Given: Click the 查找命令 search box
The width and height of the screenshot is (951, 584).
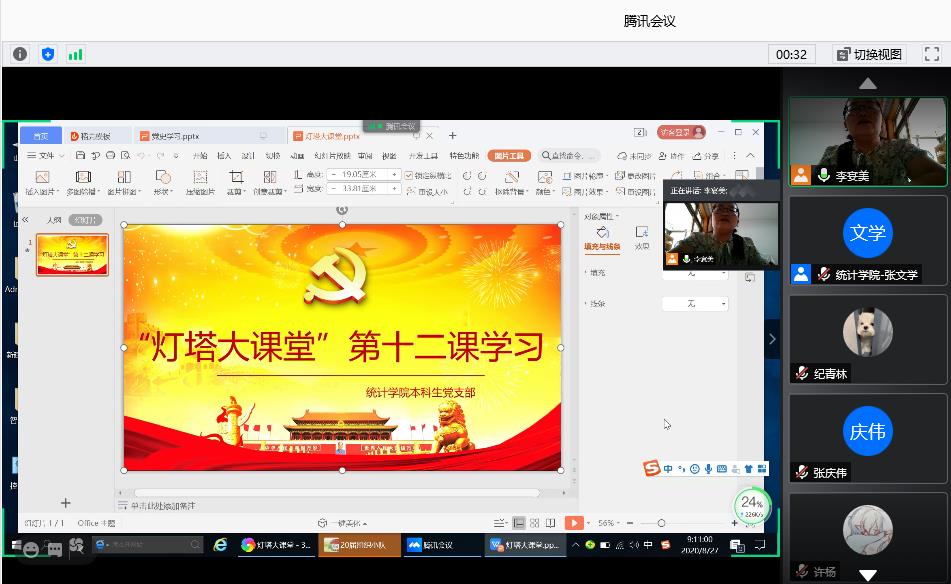Looking at the screenshot, I should click(570, 156).
